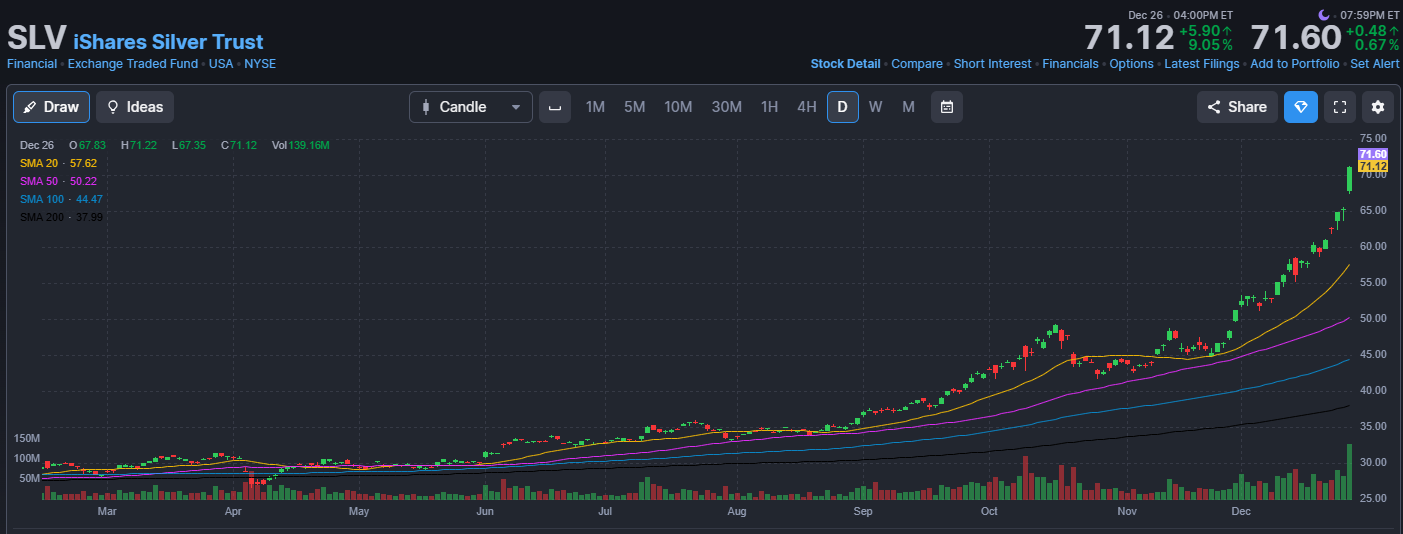The width and height of the screenshot is (1403, 534).
Task: Click the Financial sector link
Action: point(32,64)
